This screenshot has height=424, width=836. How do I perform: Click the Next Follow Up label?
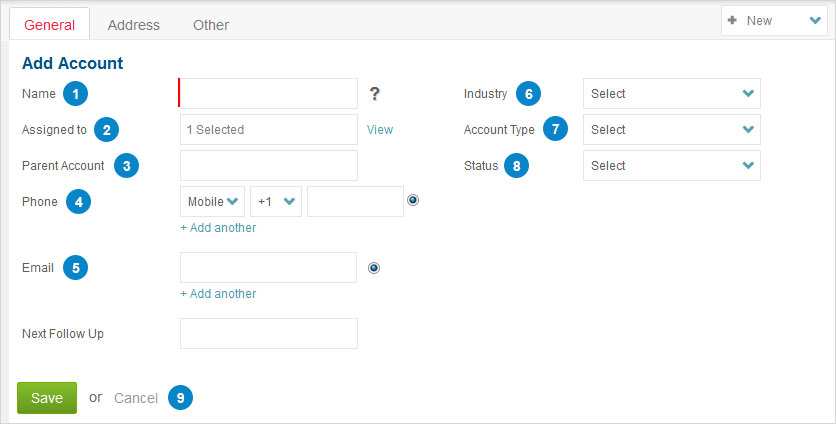(x=63, y=334)
